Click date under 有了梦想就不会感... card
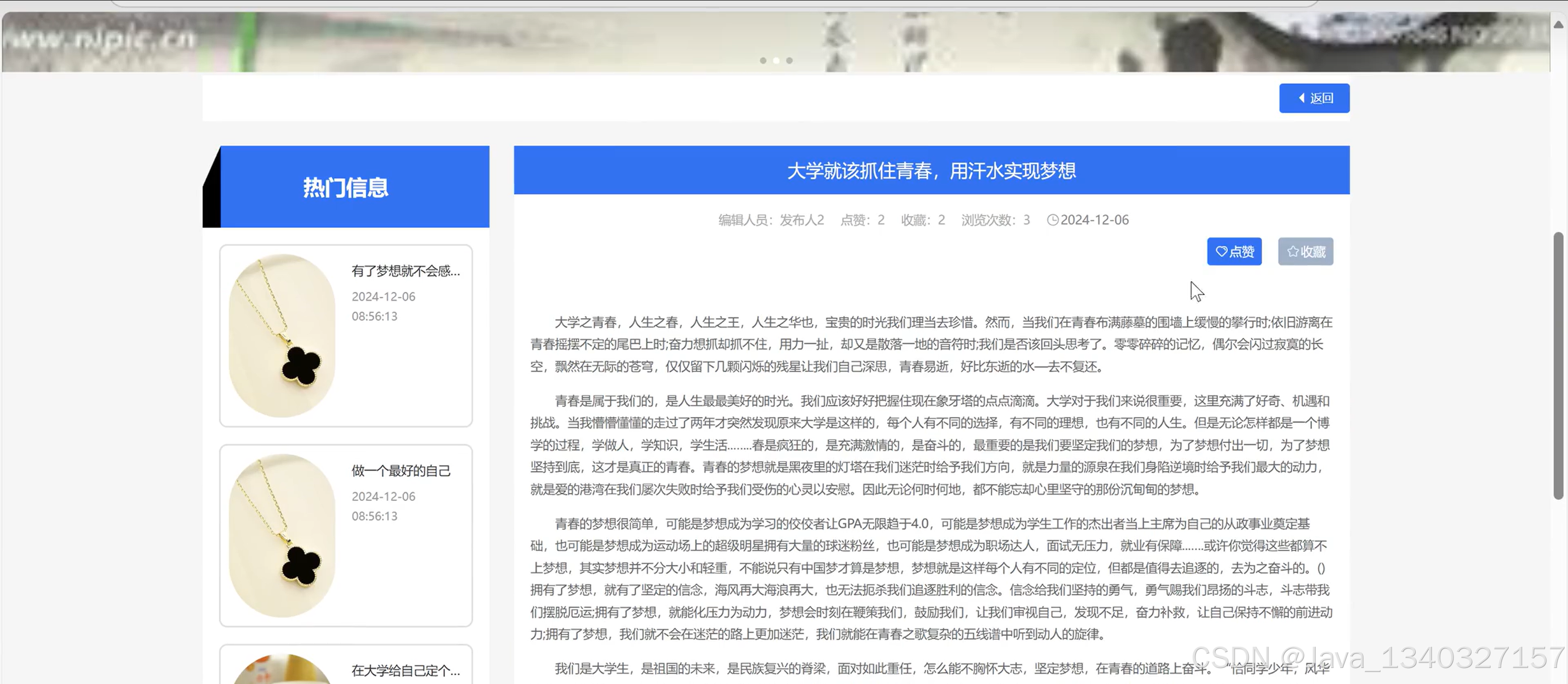Screen dimensions: 1568x684 (383, 296)
